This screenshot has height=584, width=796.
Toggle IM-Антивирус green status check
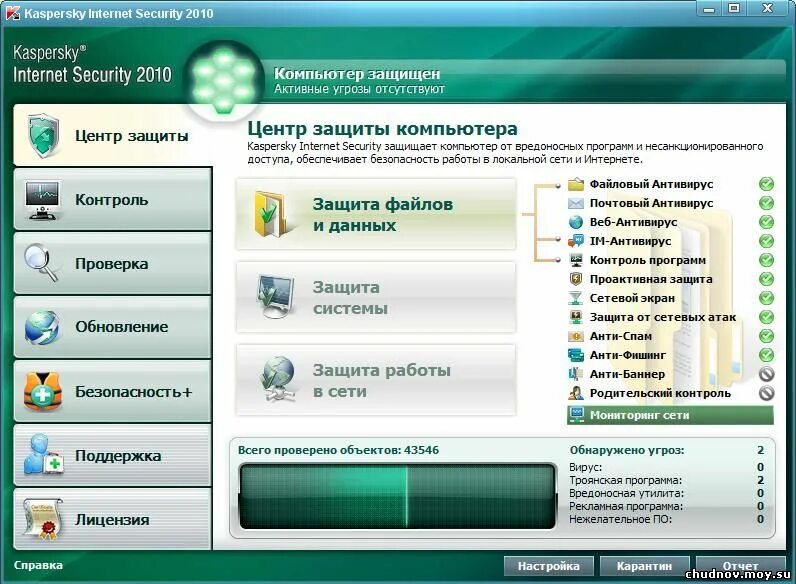click(767, 241)
